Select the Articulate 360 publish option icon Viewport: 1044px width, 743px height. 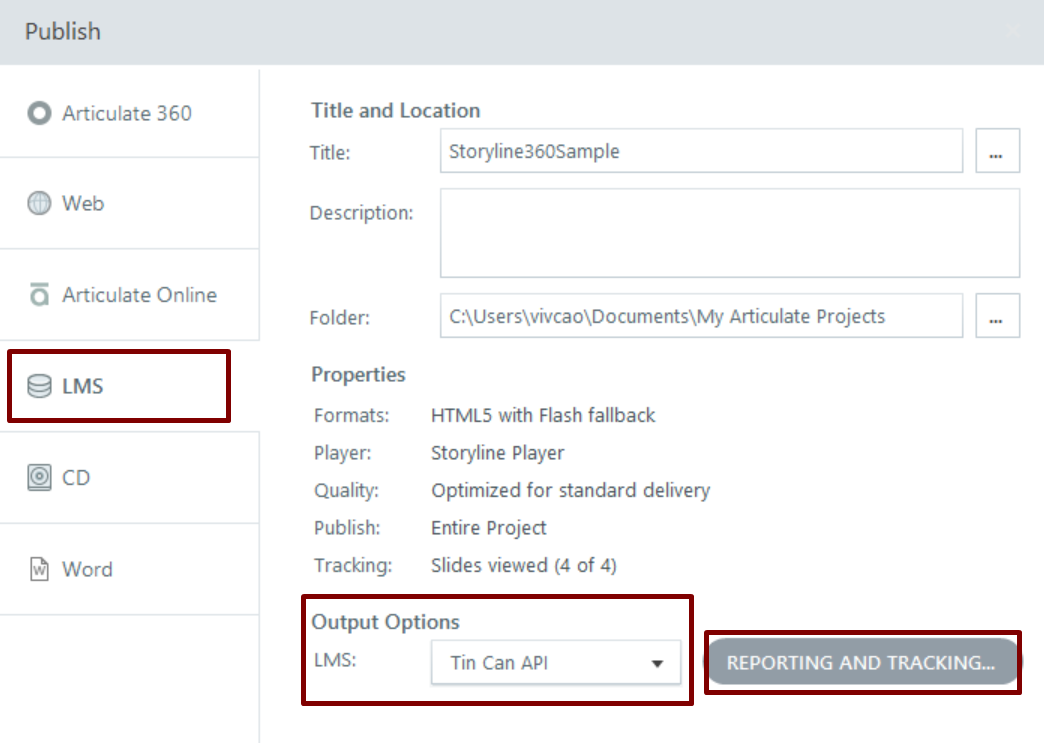pyautogui.click(x=39, y=113)
